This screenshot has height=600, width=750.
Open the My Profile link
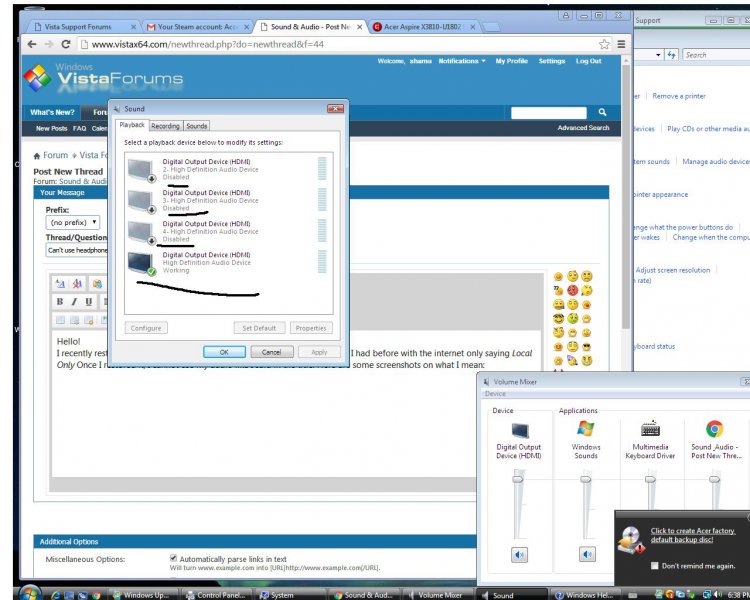coord(511,61)
